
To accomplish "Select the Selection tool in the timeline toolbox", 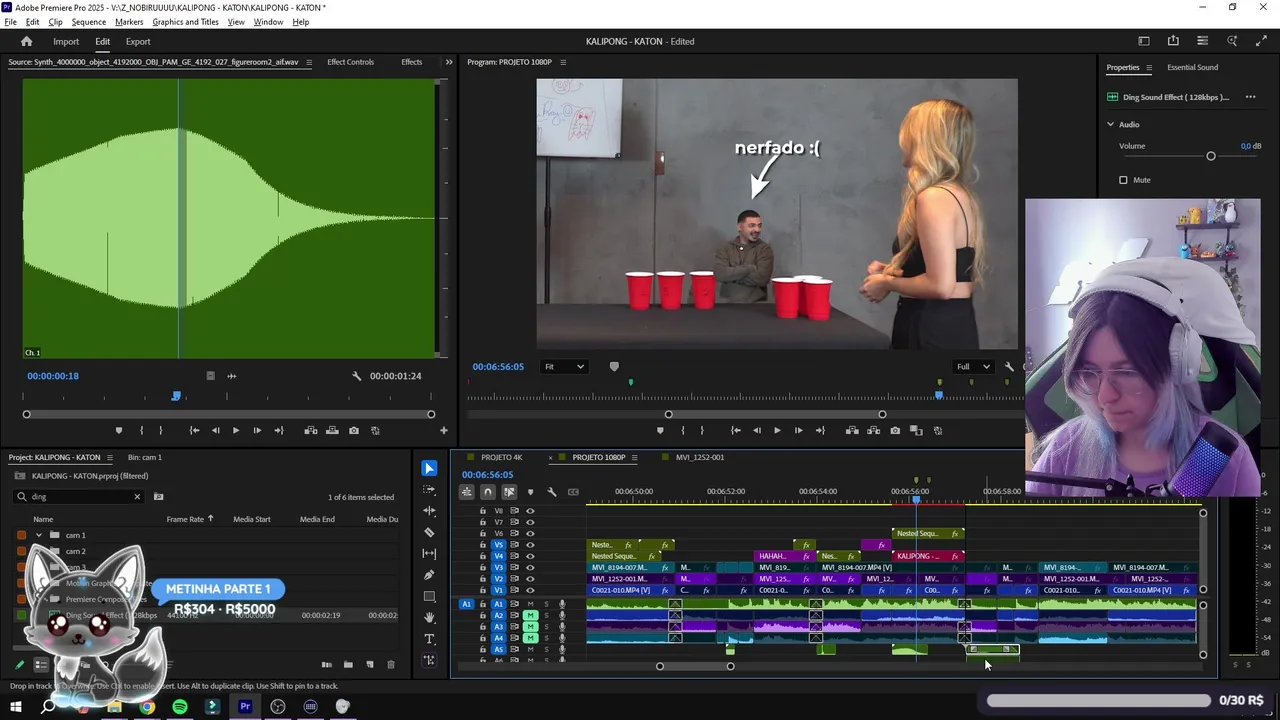I will click(x=429, y=468).
